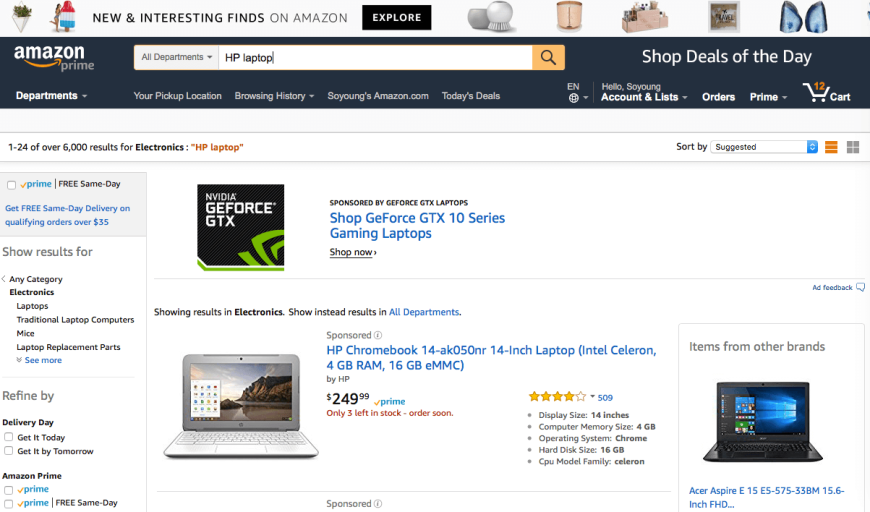Viewport: 870px width, 512px height.
Task: Open the All Departments search dropdown
Action: (x=176, y=57)
